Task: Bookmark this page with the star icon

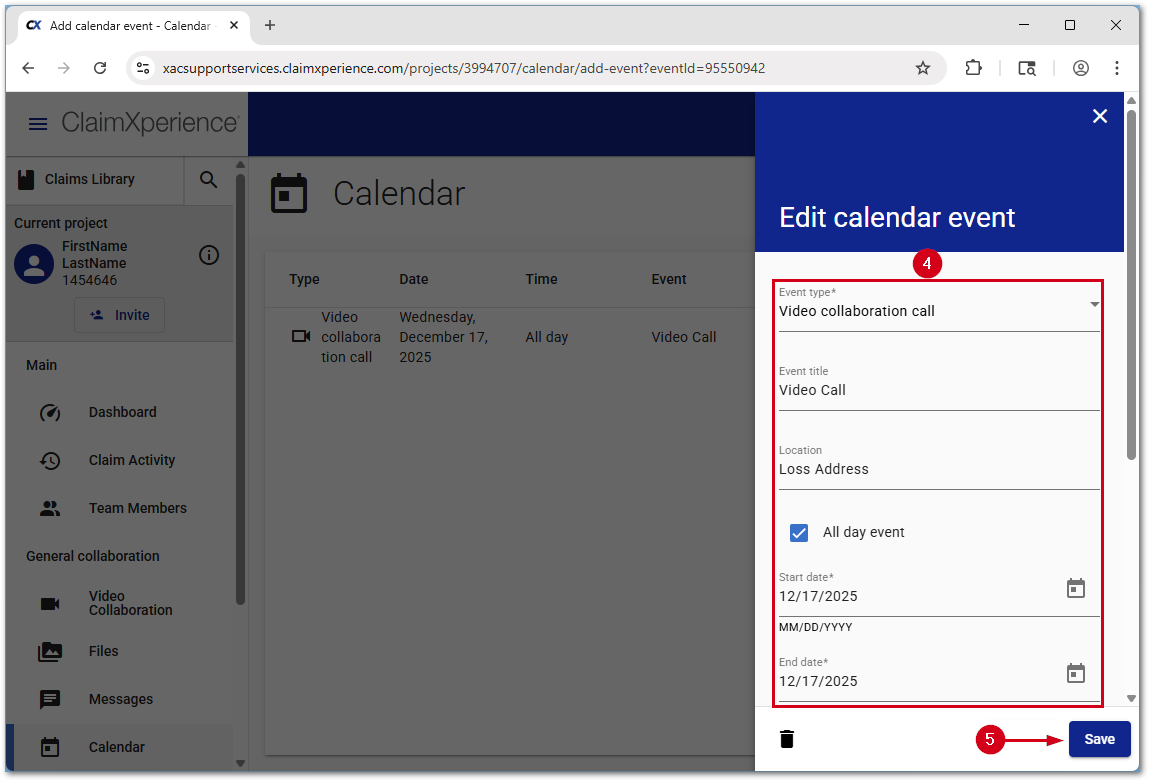Action: [923, 68]
